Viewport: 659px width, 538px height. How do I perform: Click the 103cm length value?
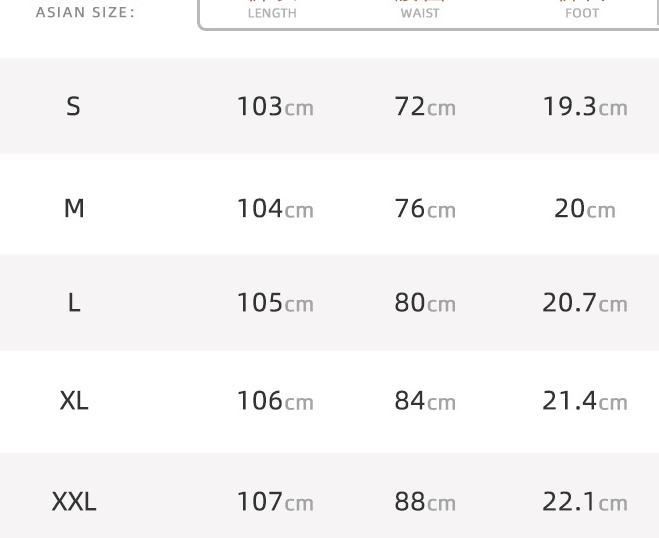point(275,106)
